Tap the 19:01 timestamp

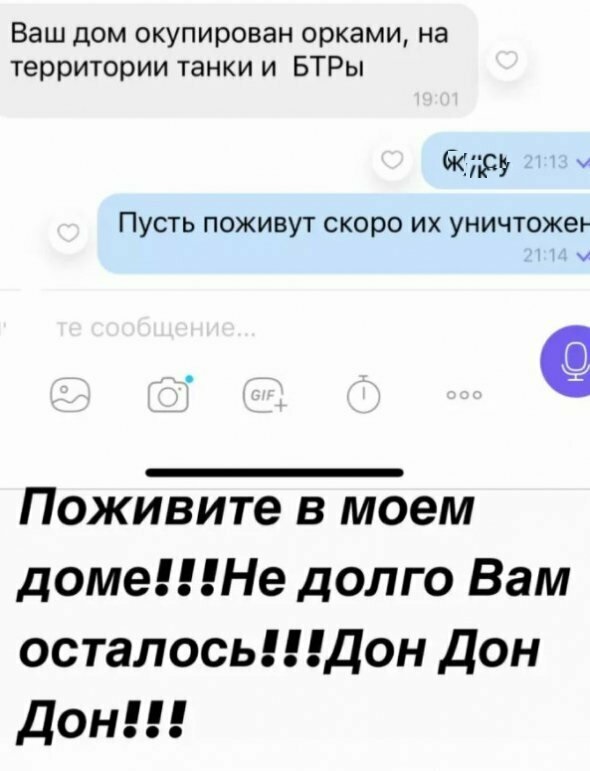[436, 100]
